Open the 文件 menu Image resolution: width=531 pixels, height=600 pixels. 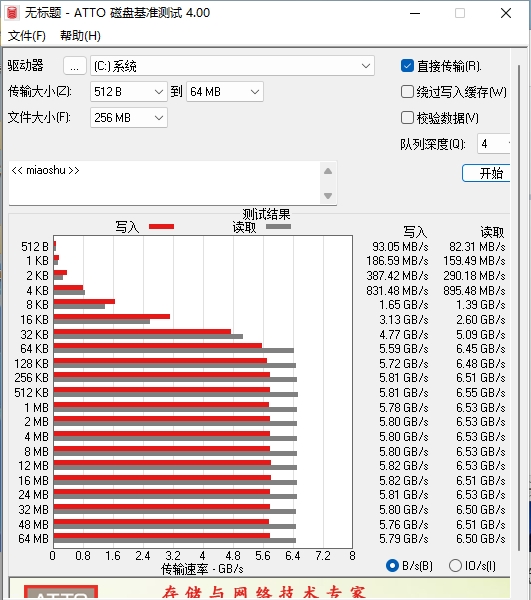27,36
